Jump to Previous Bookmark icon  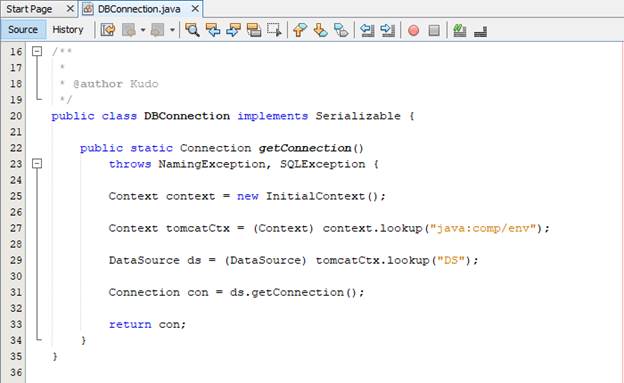300,30
